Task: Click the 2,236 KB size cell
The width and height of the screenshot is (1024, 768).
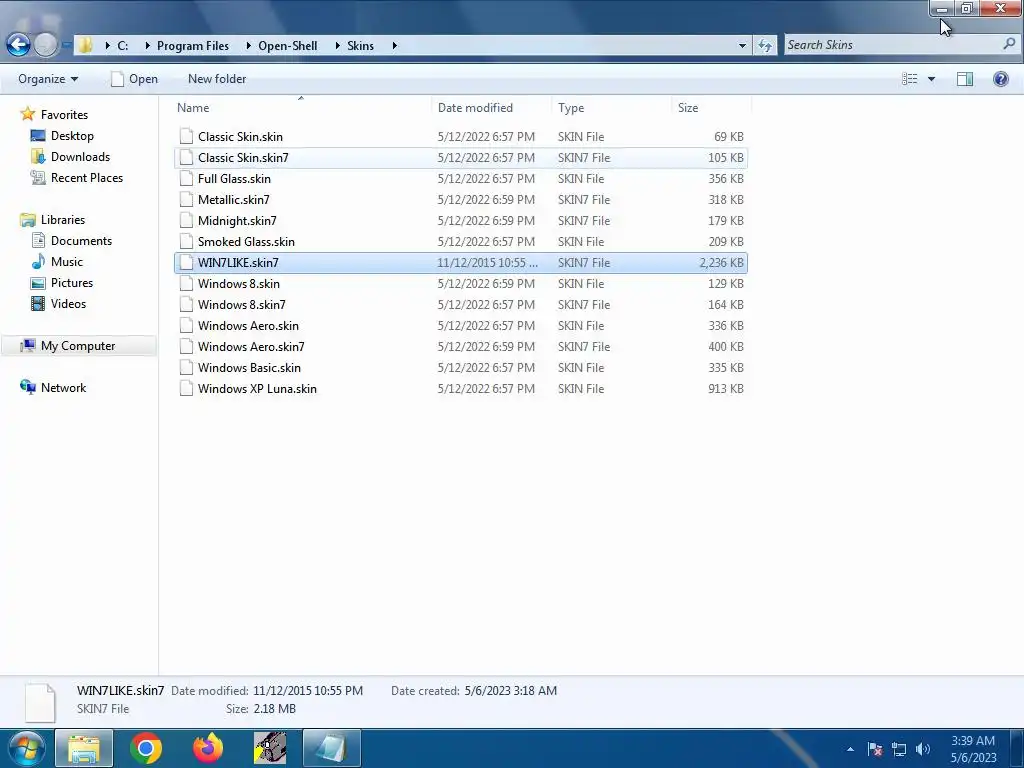Action: click(721, 263)
